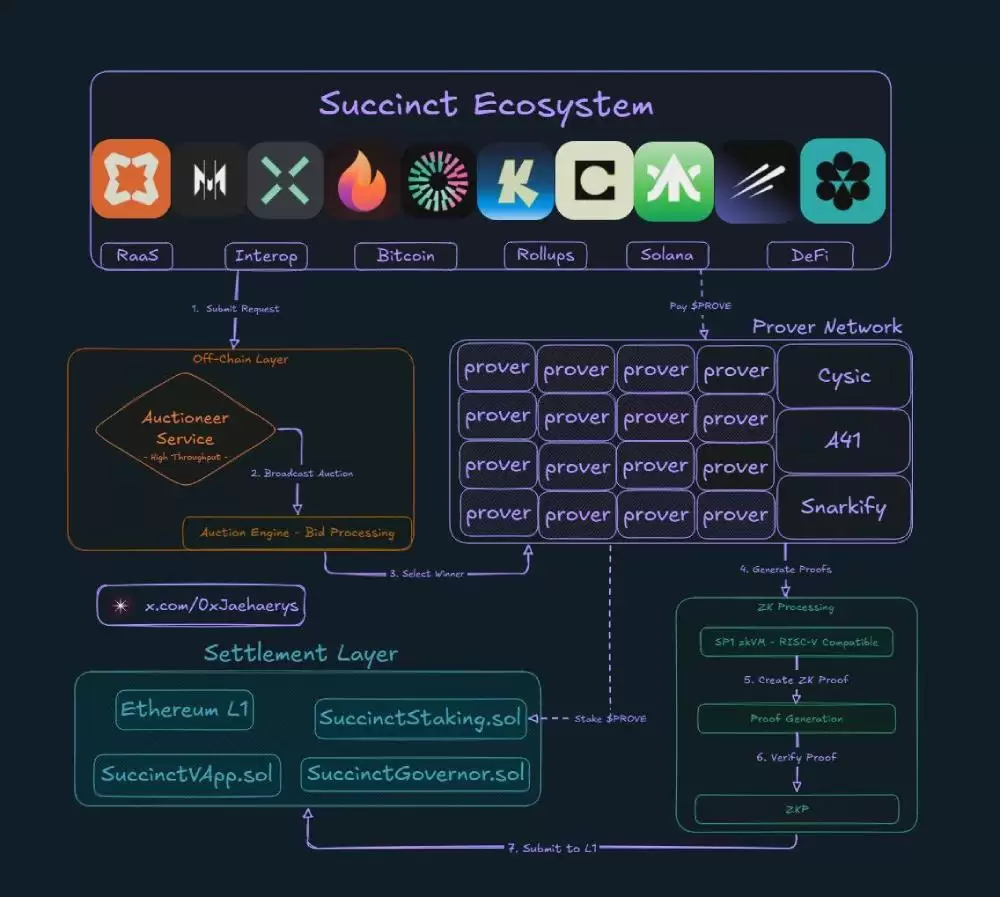This screenshot has height=897, width=1000.
Task: Open the circular green and pink radial logo
Action: tap(439, 181)
